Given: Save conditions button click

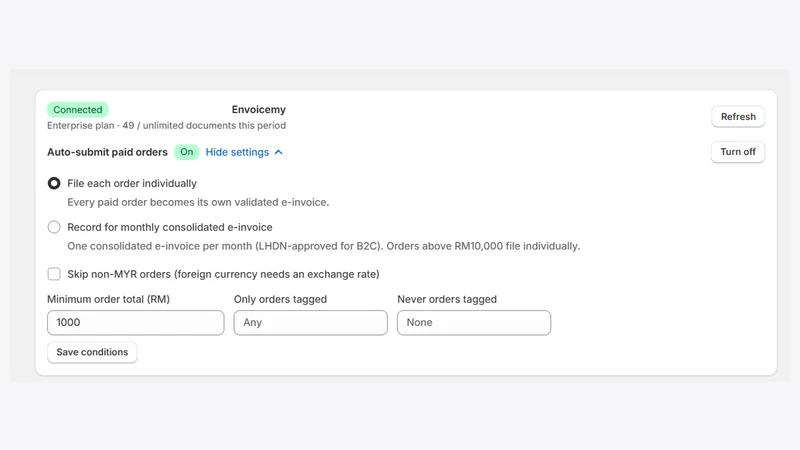Looking at the screenshot, I should 92,352.
